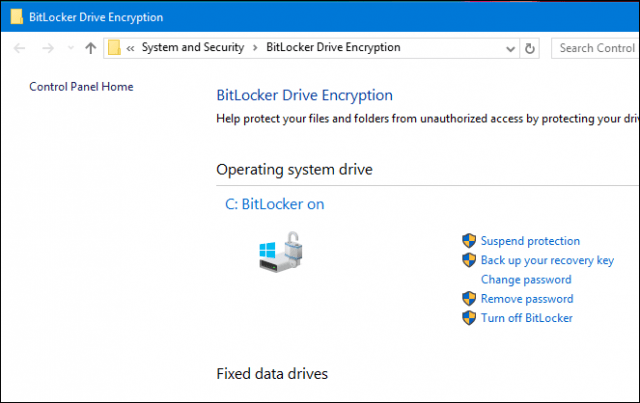Click the Turn off BitLocker link

(x=527, y=318)
